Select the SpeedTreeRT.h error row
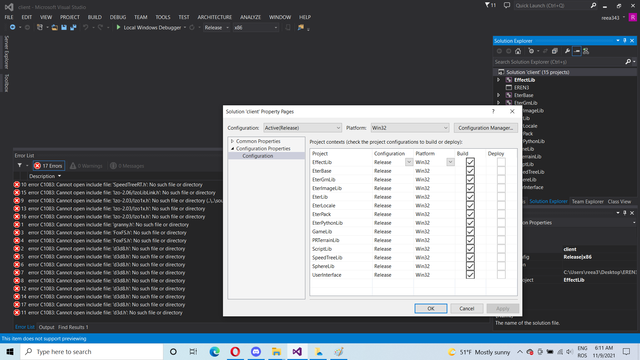Viewport: 640px width, 360px height. click(118, 184)
